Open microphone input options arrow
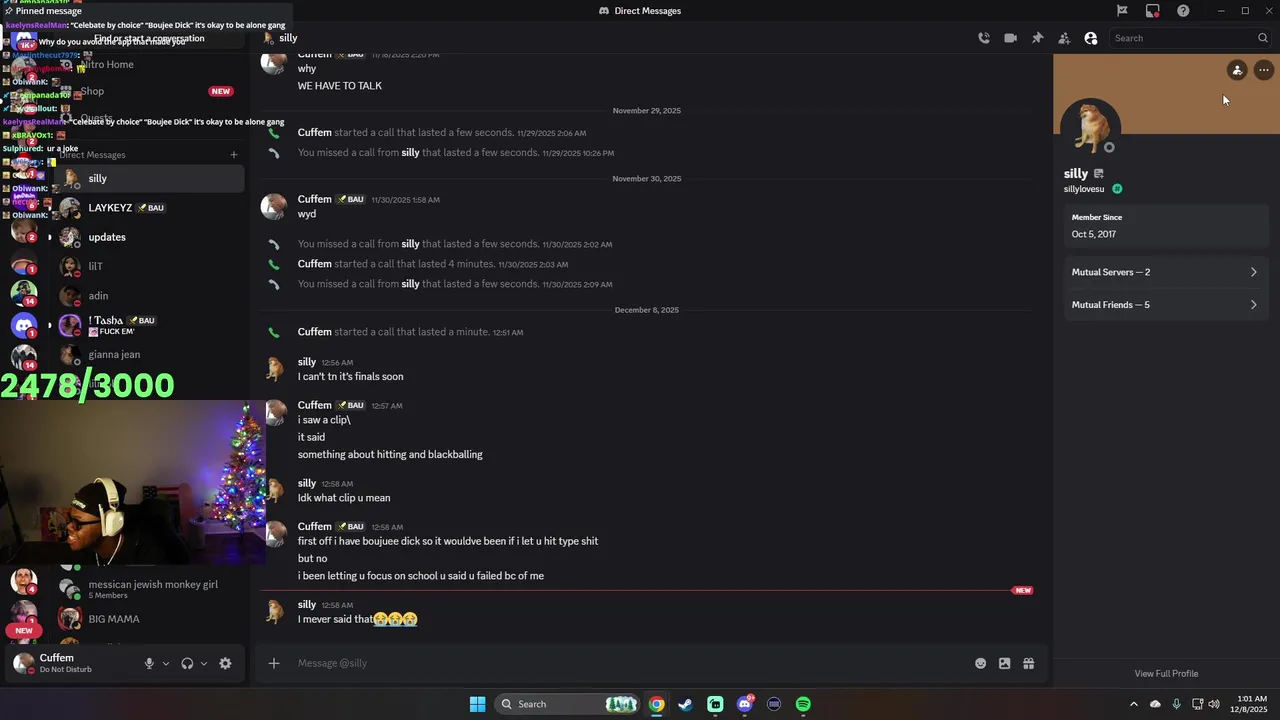 click(x=166, y=663)
